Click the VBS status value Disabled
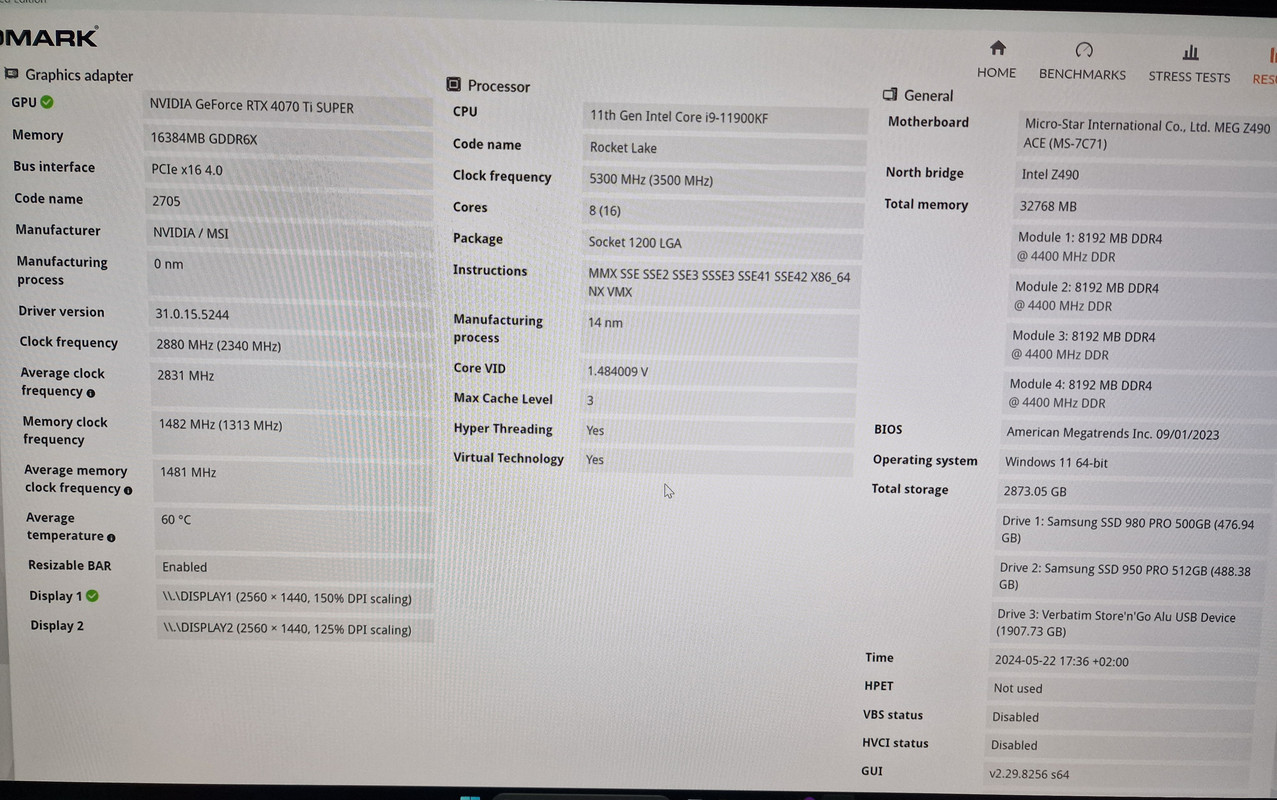 click(1015, 717)
